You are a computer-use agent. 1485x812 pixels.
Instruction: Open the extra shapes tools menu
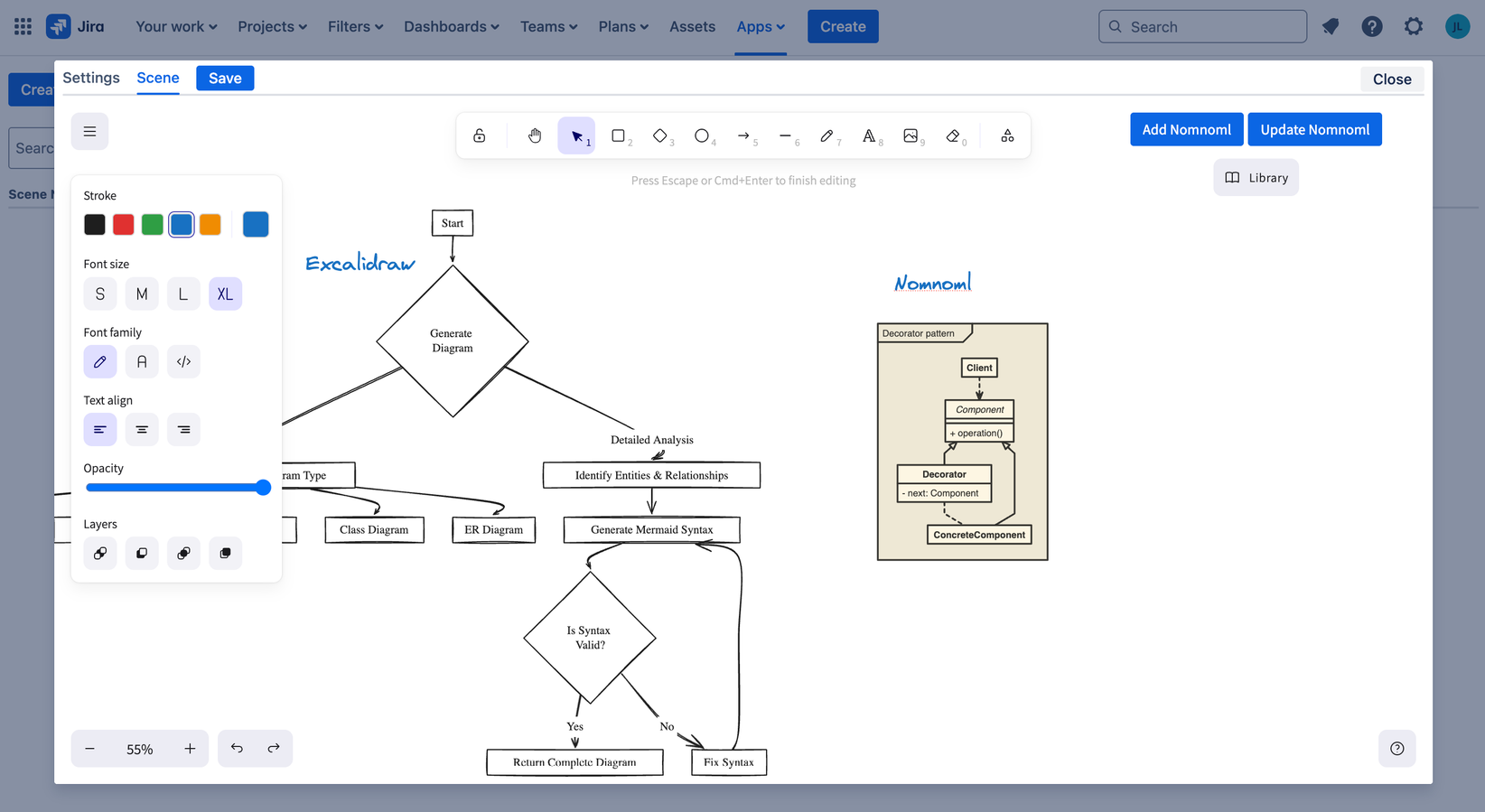click(x=1007, y=135)
